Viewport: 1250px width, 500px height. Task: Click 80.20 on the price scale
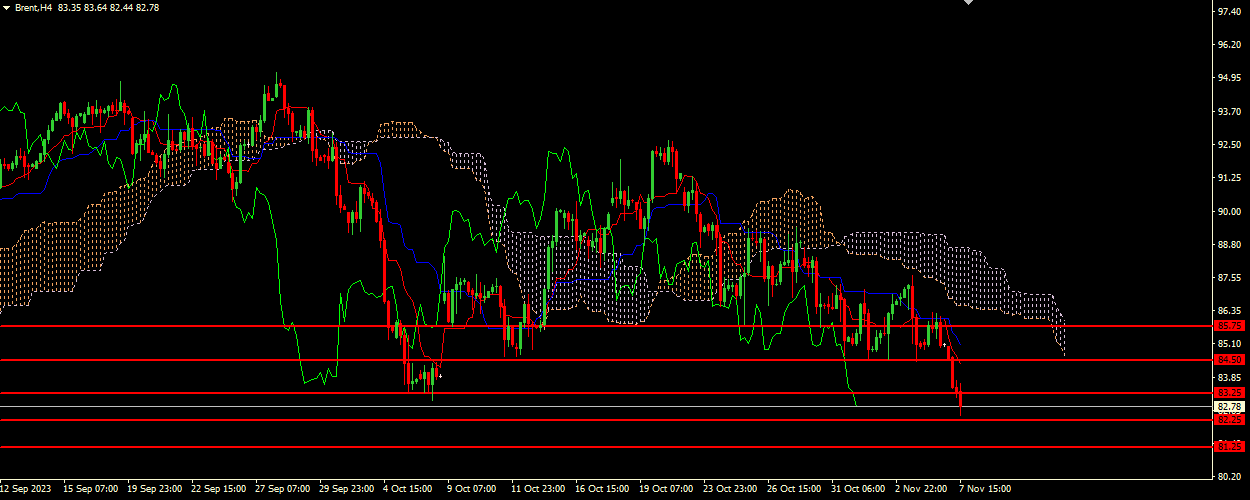1229,477
